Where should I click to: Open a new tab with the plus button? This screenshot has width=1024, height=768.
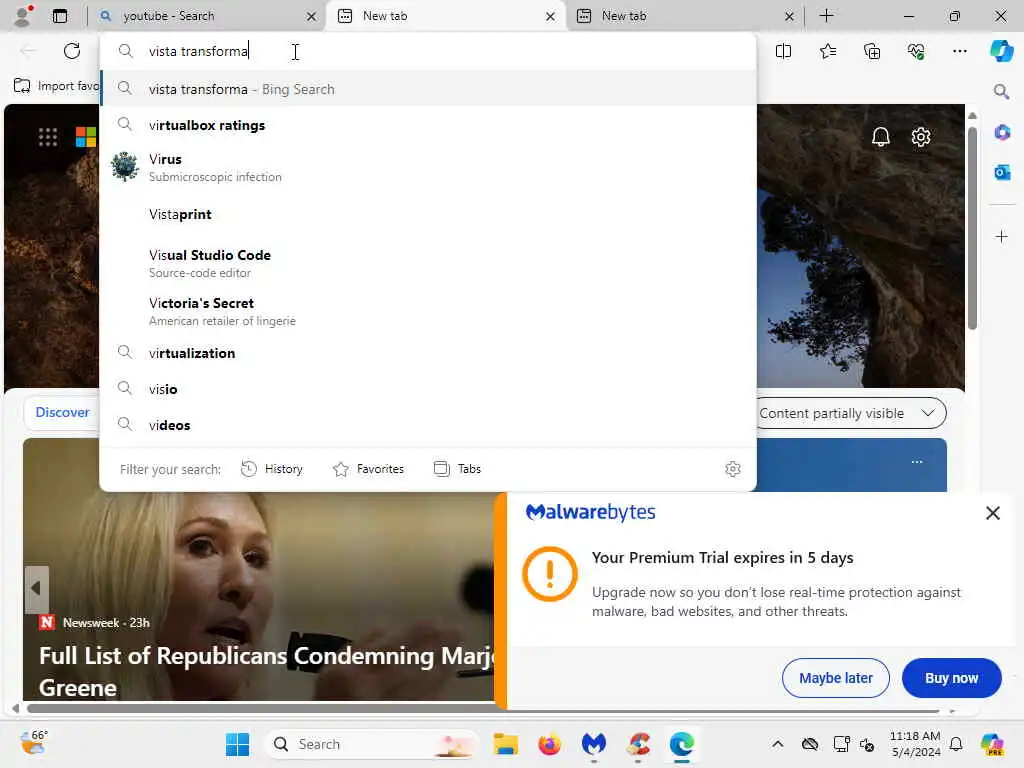tap(826, 16)
